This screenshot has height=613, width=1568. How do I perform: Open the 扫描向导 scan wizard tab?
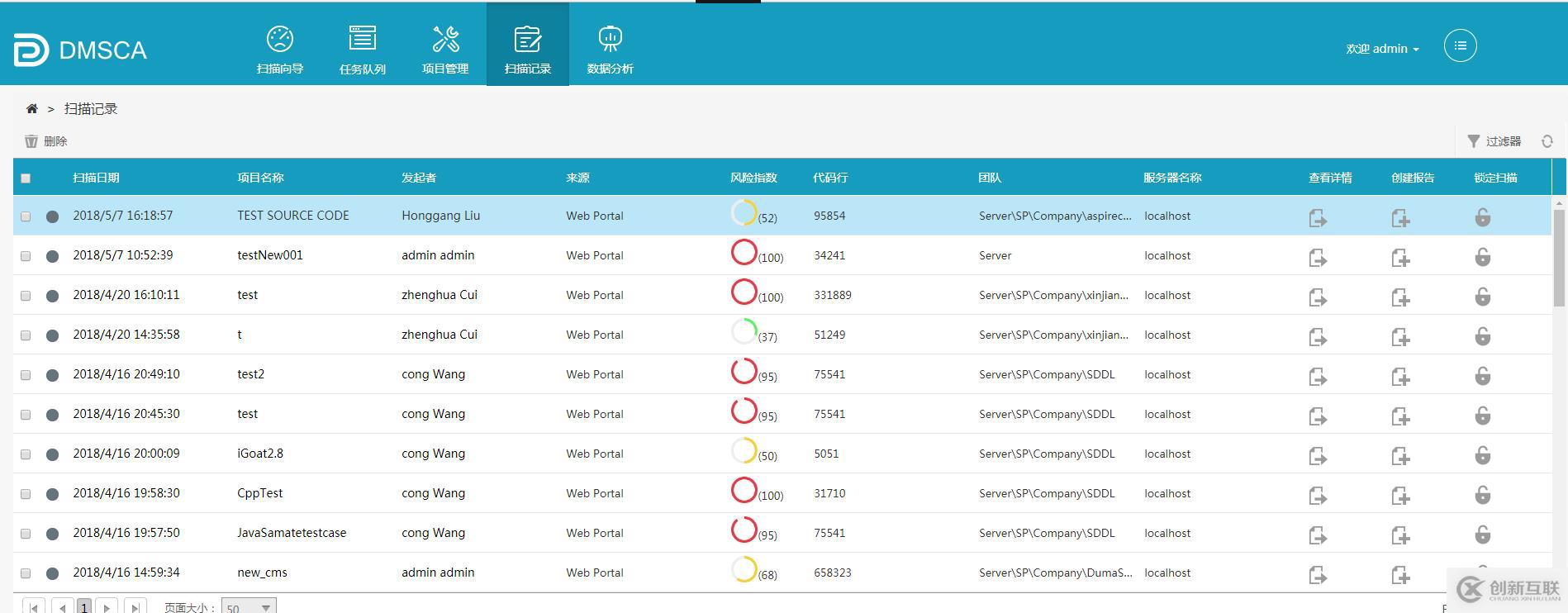click(x=280, y=50)
